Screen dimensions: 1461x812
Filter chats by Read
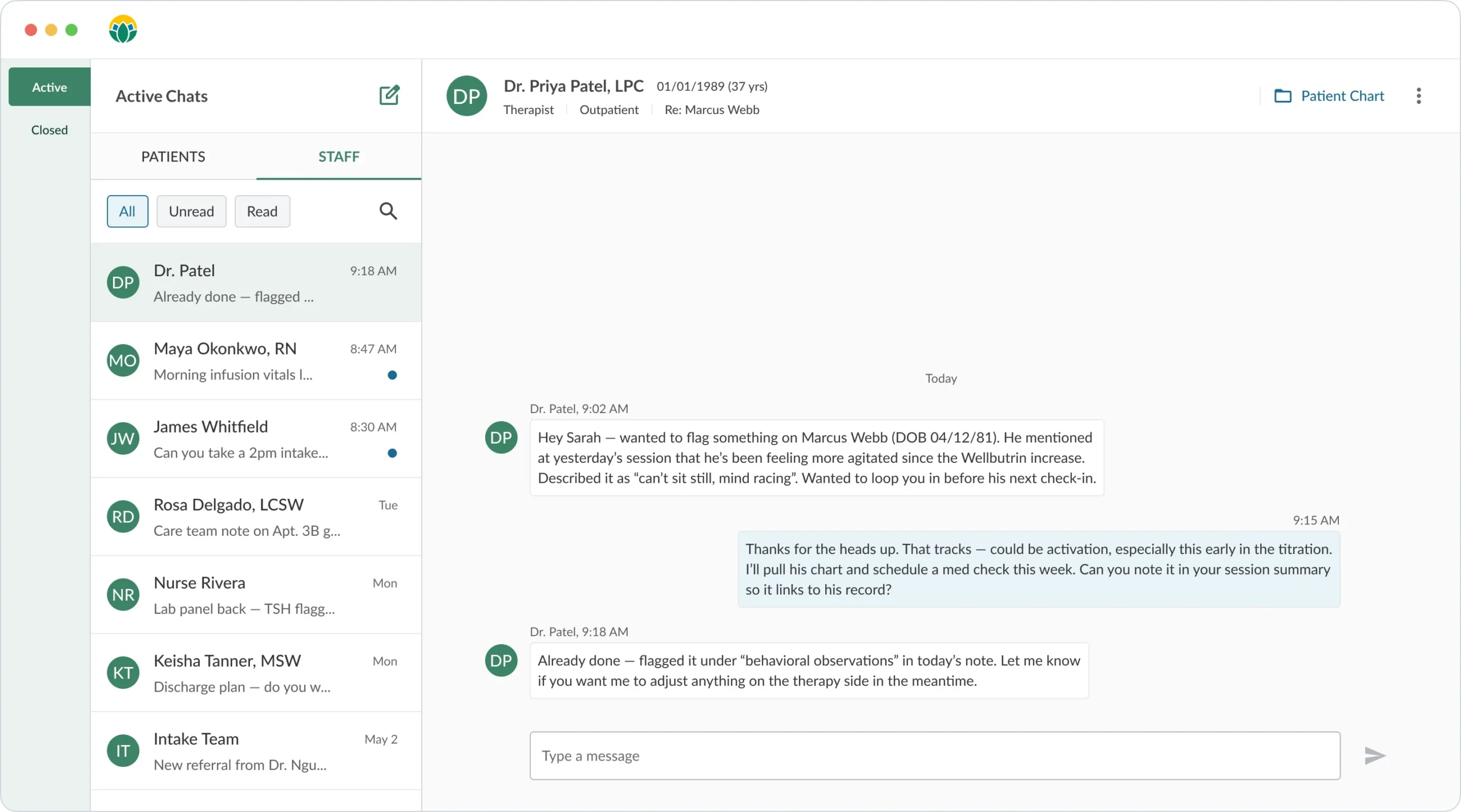coord(262,211)
